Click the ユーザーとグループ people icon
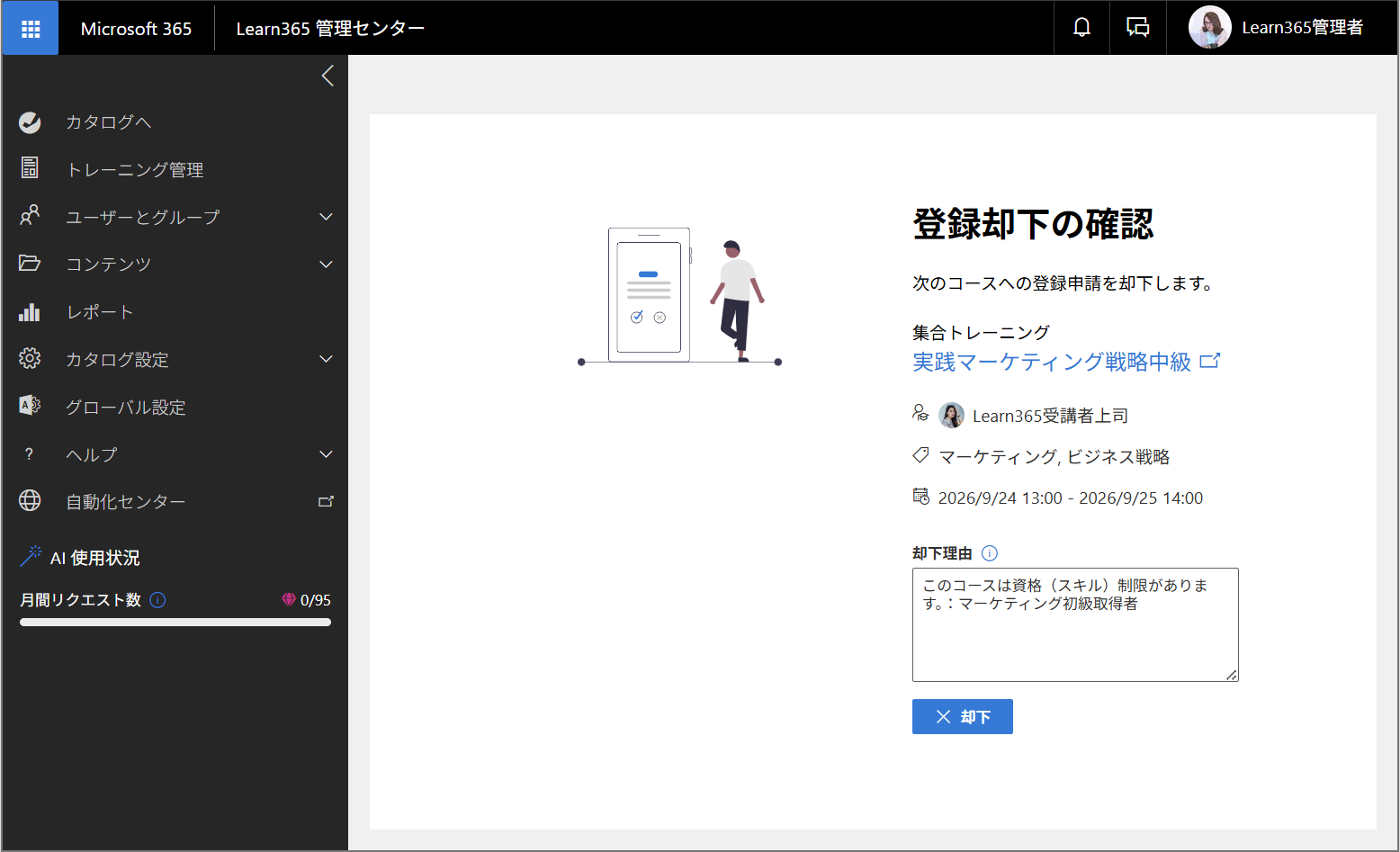1400x852 pixels. (30, 216)
